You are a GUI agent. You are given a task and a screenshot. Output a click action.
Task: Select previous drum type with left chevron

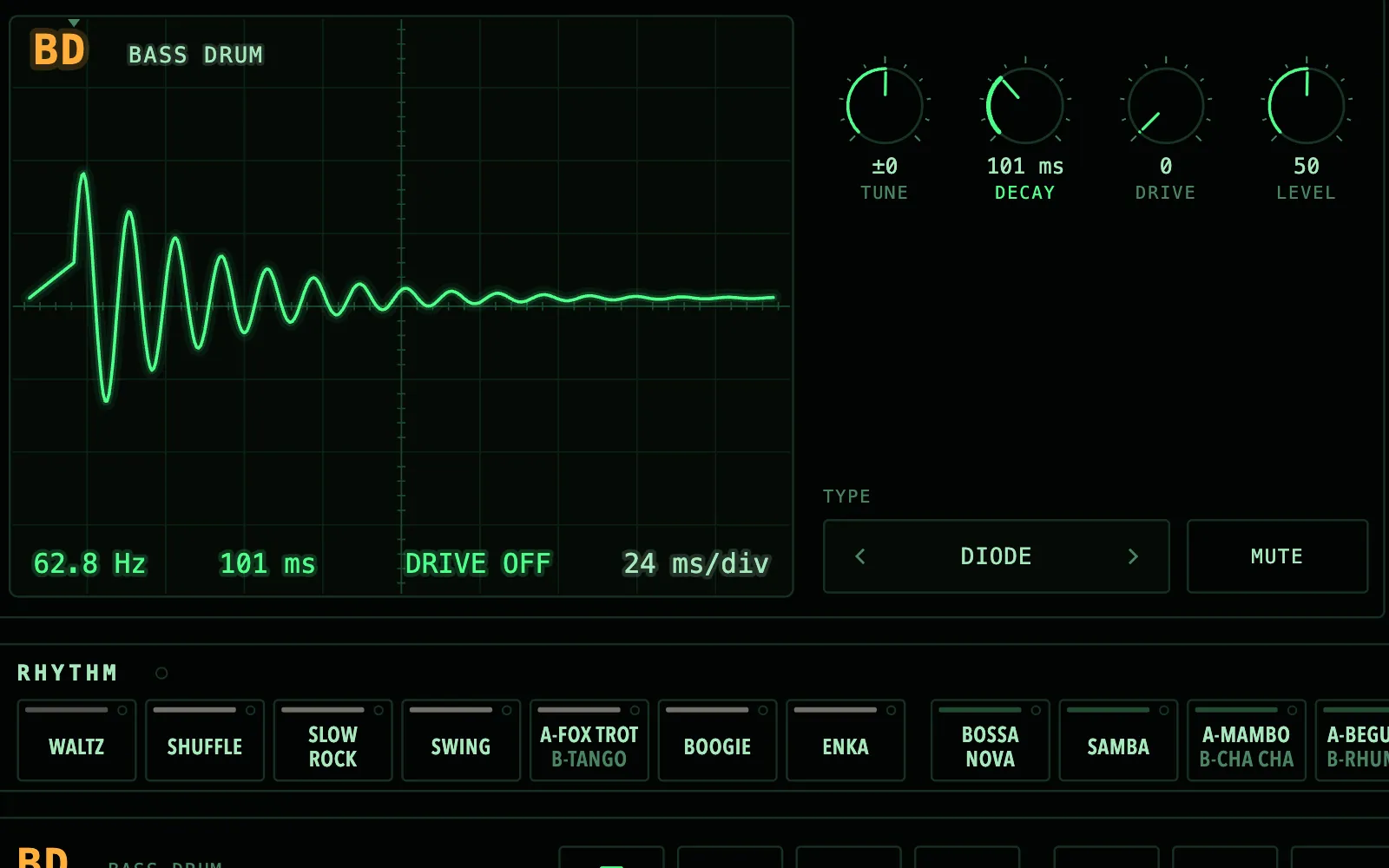tap(860, 556)
